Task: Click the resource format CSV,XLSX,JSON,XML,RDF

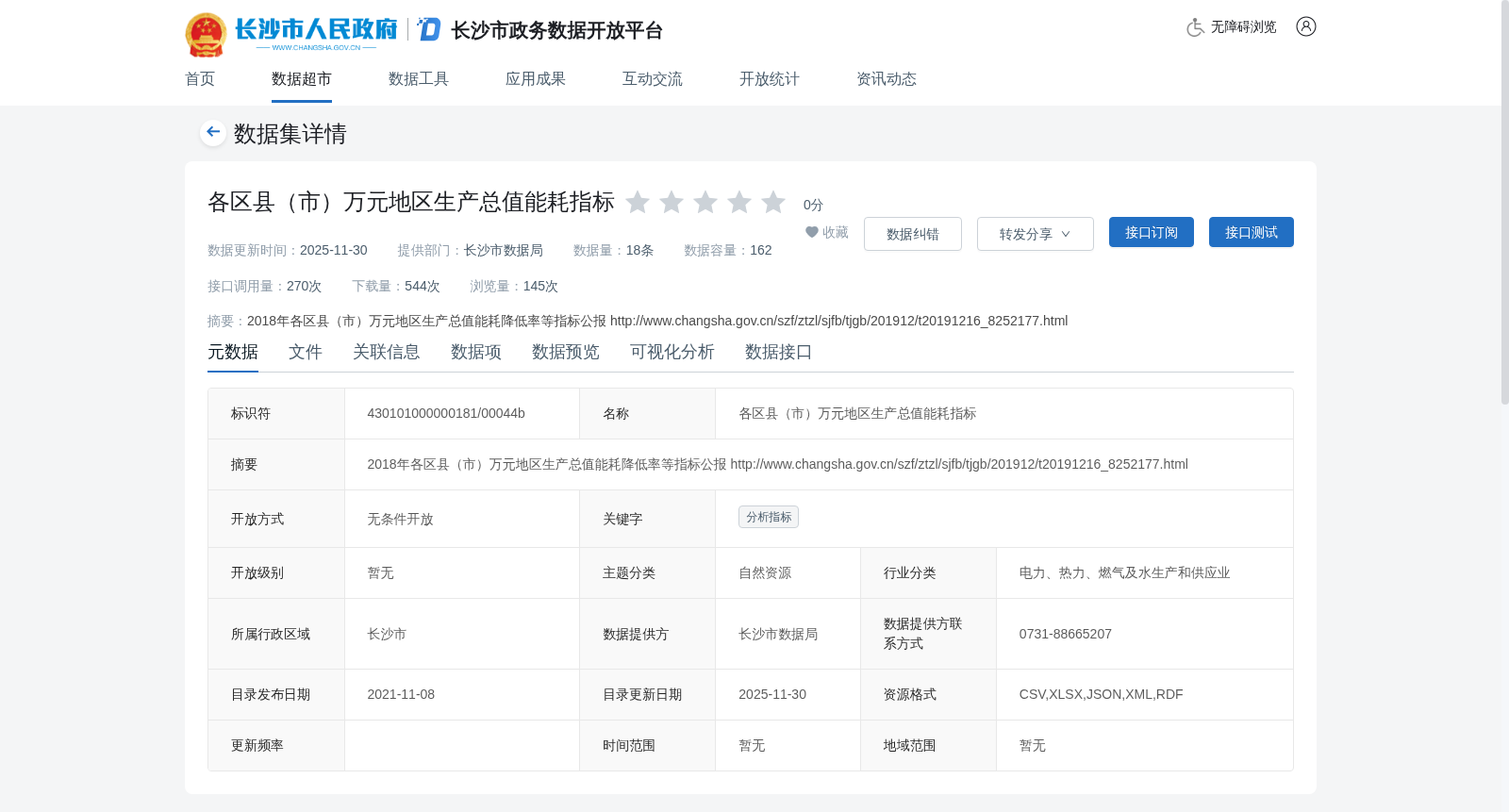Action: pos(1102,694)
